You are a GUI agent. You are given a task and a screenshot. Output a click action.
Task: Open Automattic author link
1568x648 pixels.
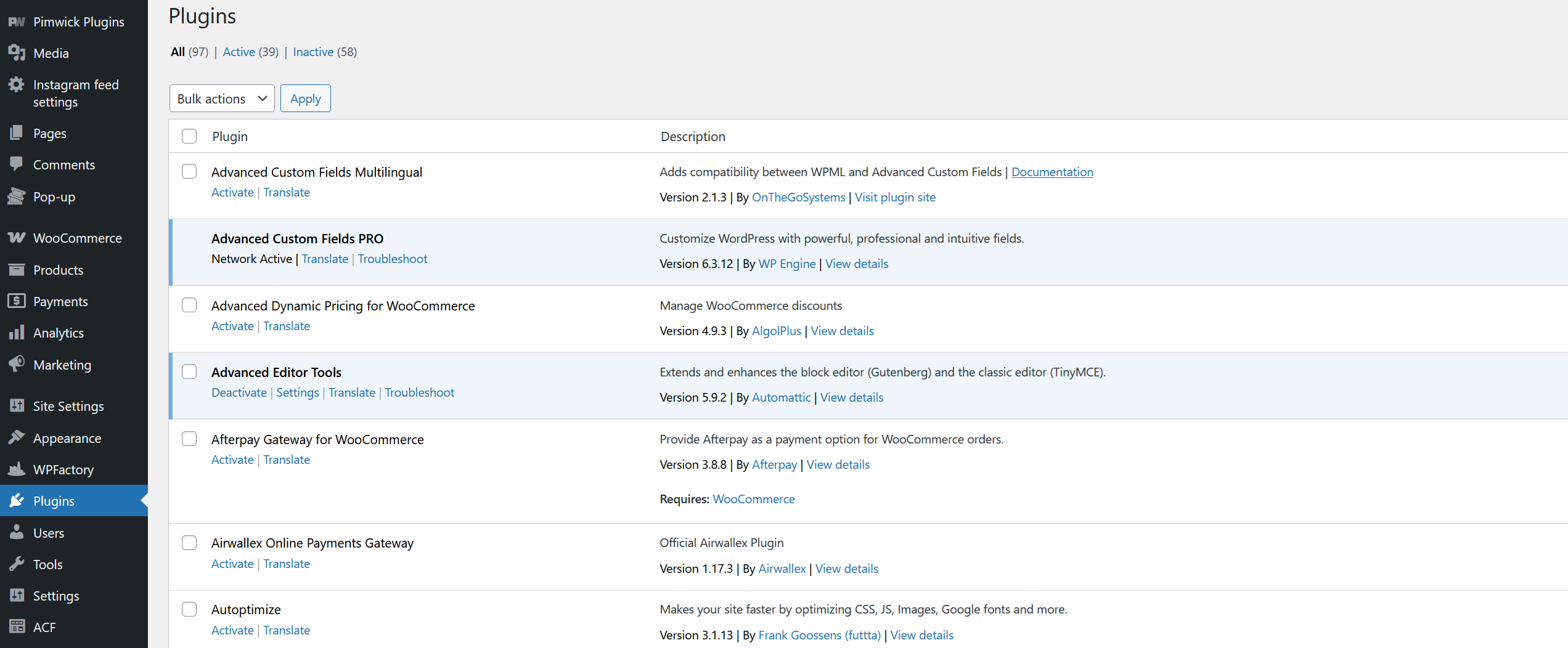pos(781,397)
